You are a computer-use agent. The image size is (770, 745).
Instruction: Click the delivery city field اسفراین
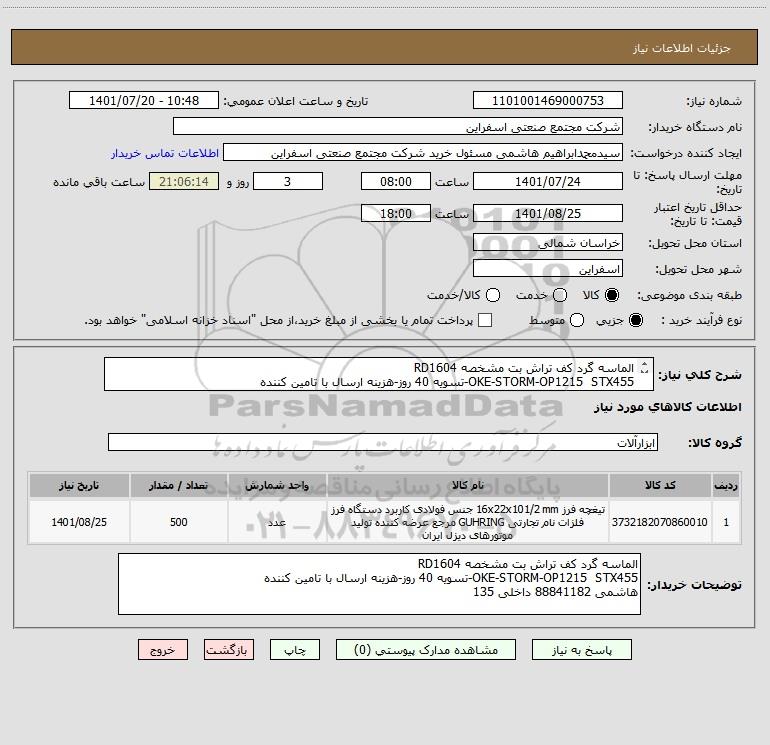(x=548, y=269)
